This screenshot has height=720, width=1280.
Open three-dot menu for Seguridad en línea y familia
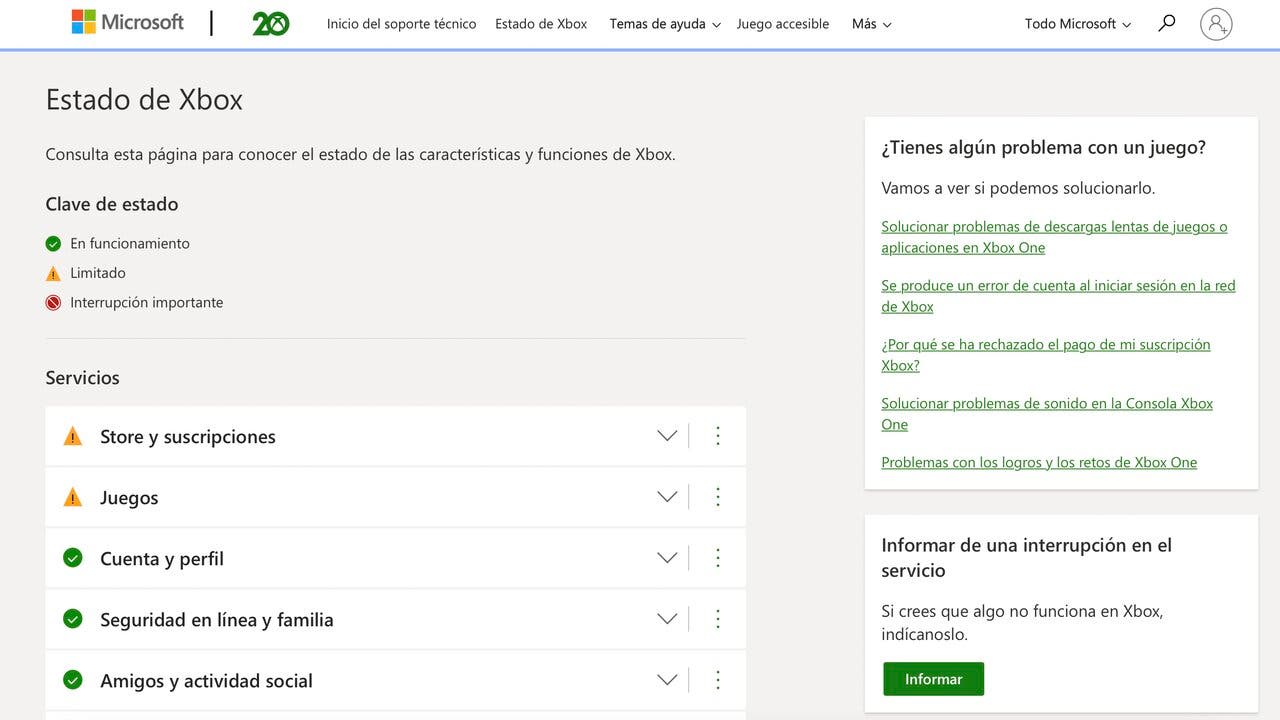click(718, 619)
